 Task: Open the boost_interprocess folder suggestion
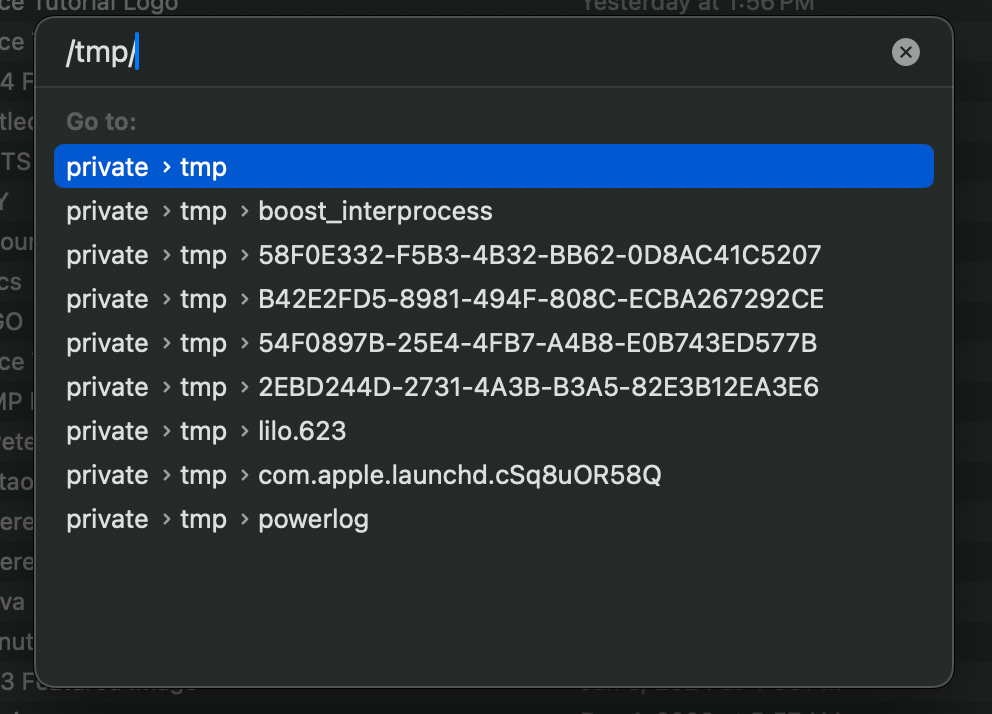point(375,211)
